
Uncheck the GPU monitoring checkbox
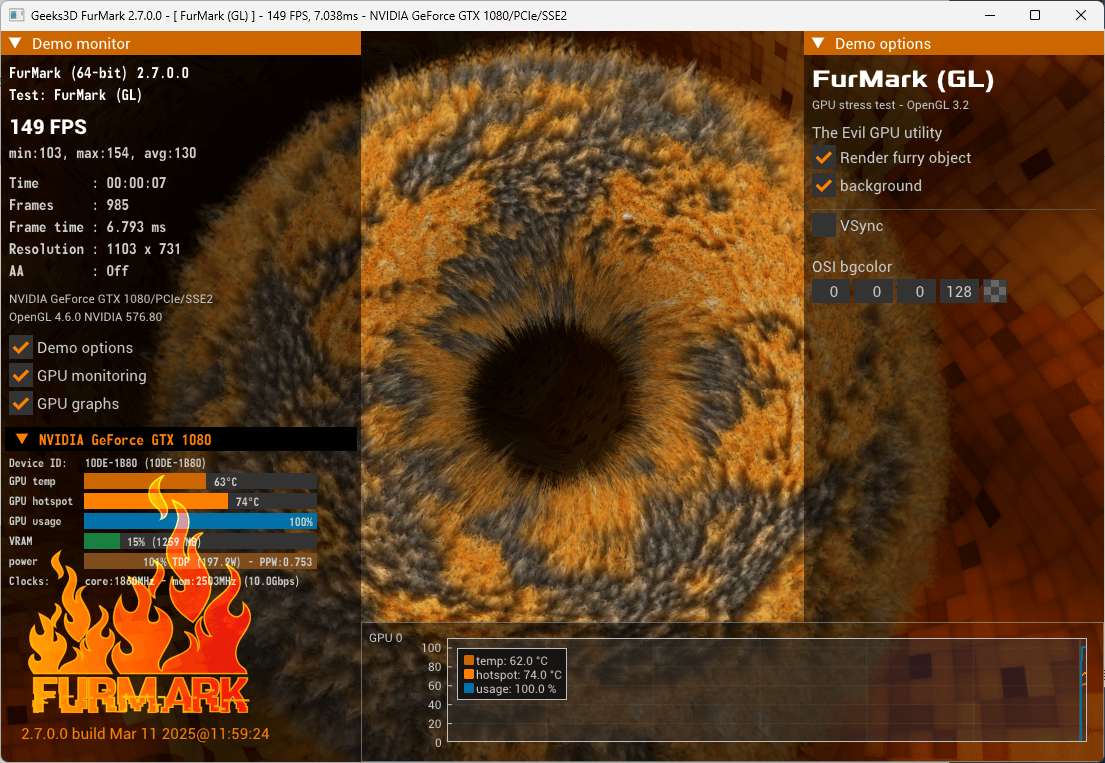point(20,376)
